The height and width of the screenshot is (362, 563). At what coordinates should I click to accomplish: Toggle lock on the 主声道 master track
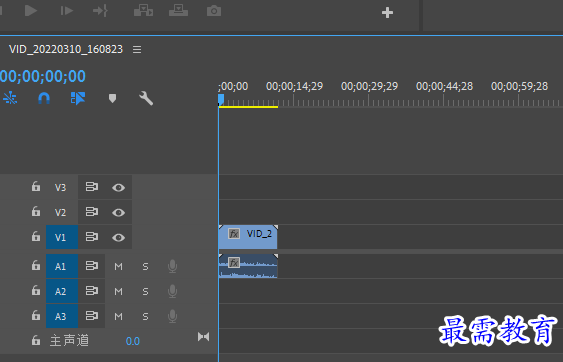(36, 340)
